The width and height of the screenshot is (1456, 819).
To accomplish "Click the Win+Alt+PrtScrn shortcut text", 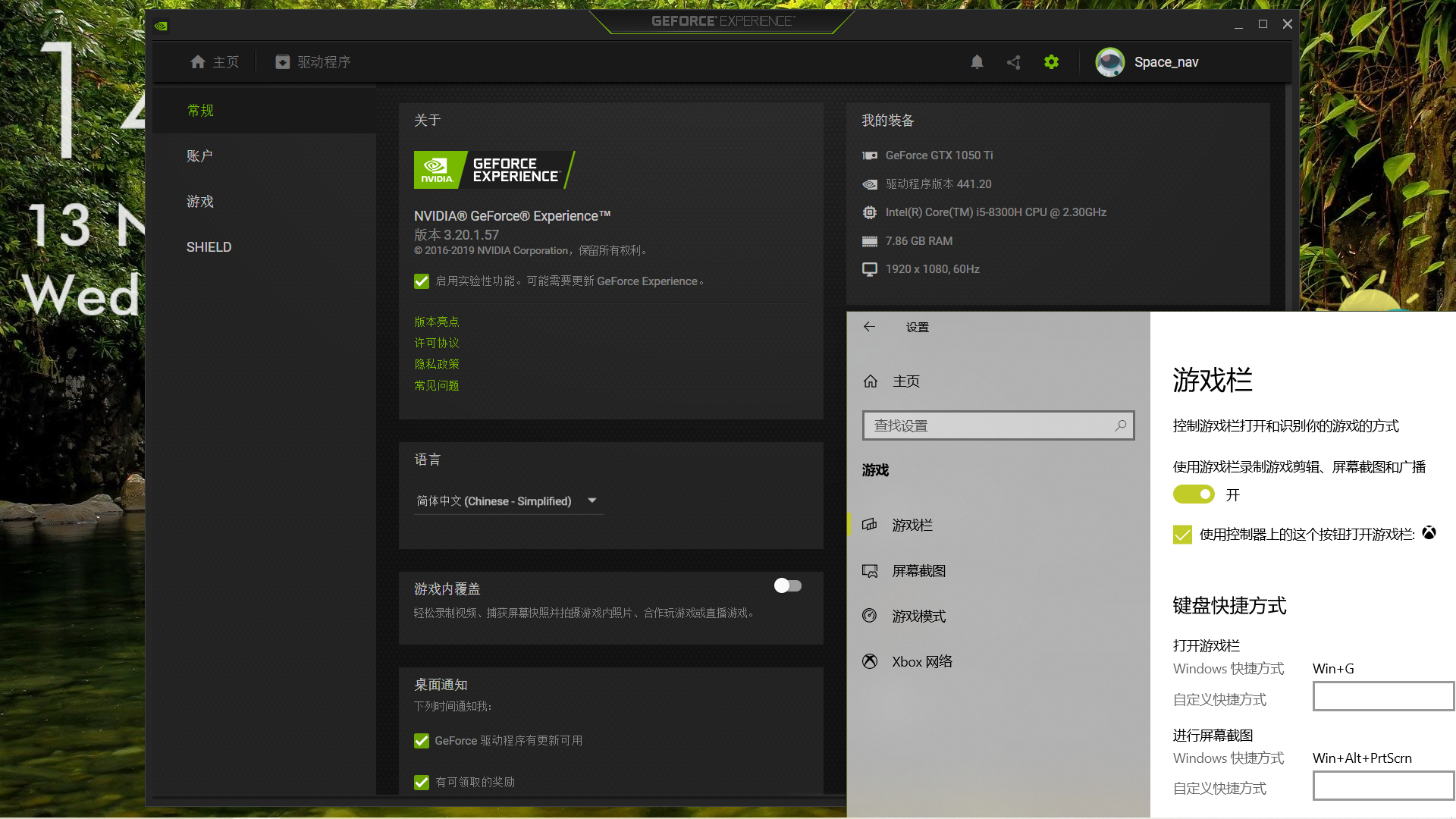I will pyautogui.click(x=1362, y=758).
